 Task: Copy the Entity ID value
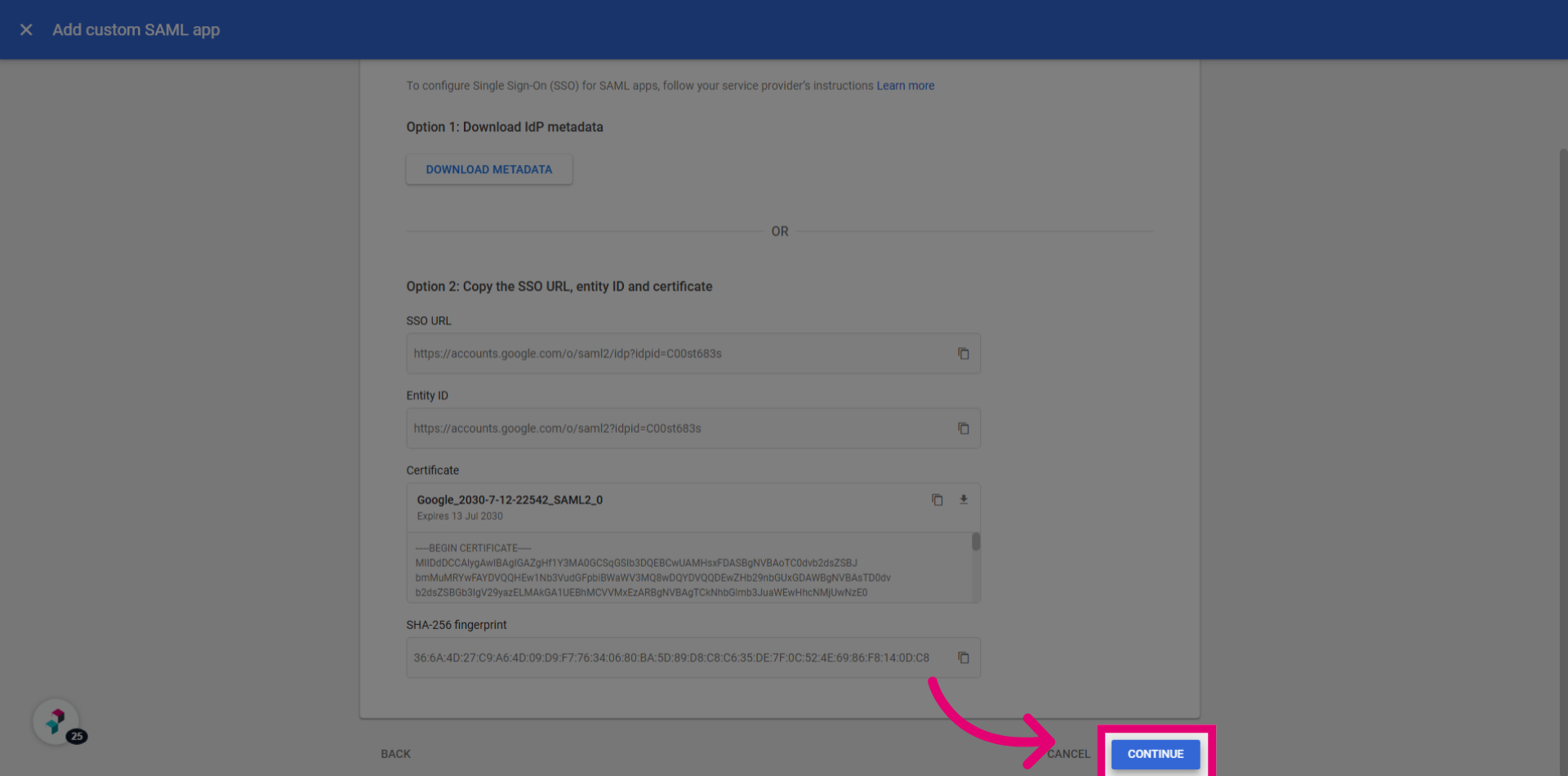(964, 429)
